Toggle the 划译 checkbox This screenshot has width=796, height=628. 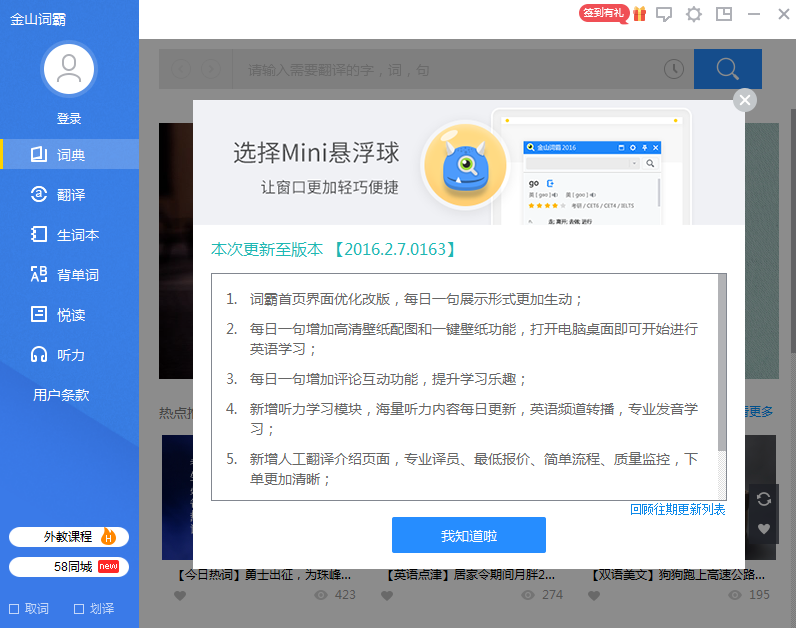click(x=79, y=609)
